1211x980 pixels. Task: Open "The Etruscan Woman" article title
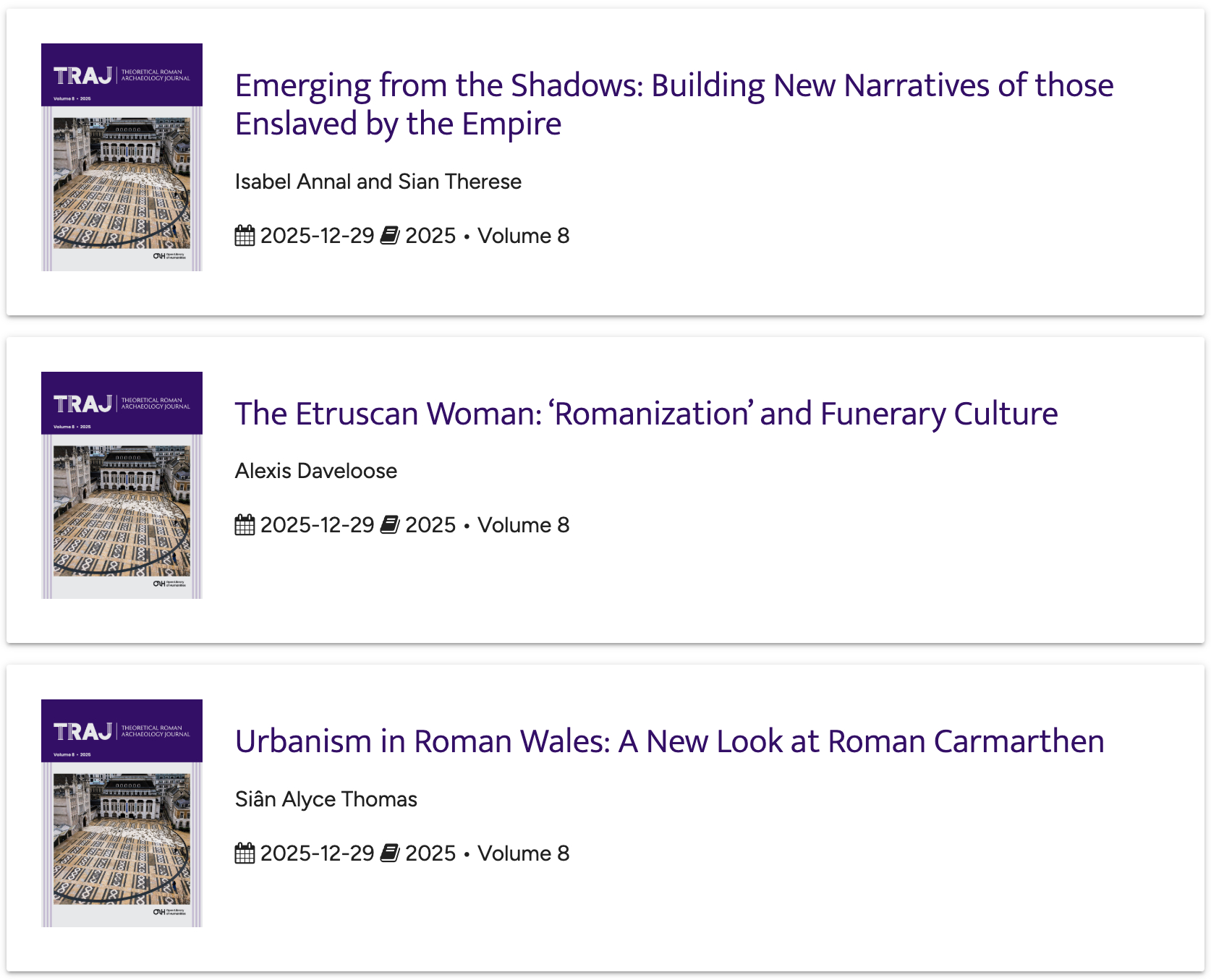[646, 414]
